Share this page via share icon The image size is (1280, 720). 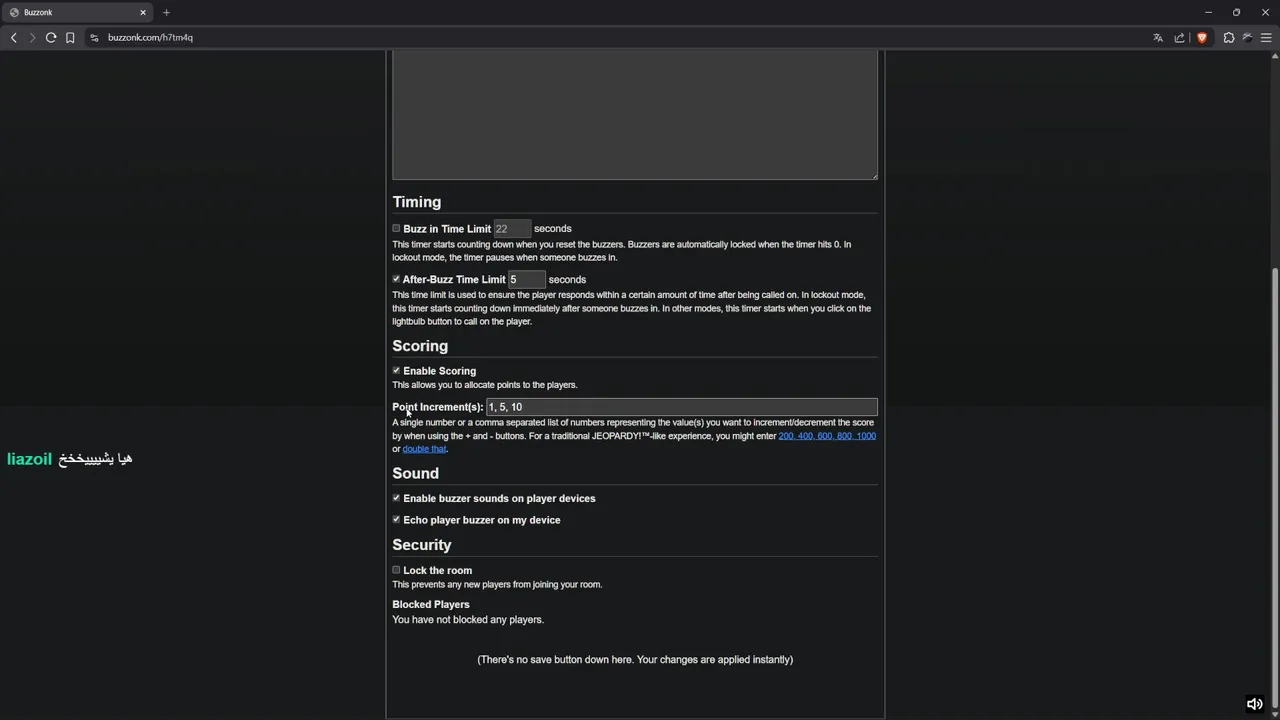(x=1180, y=38)
